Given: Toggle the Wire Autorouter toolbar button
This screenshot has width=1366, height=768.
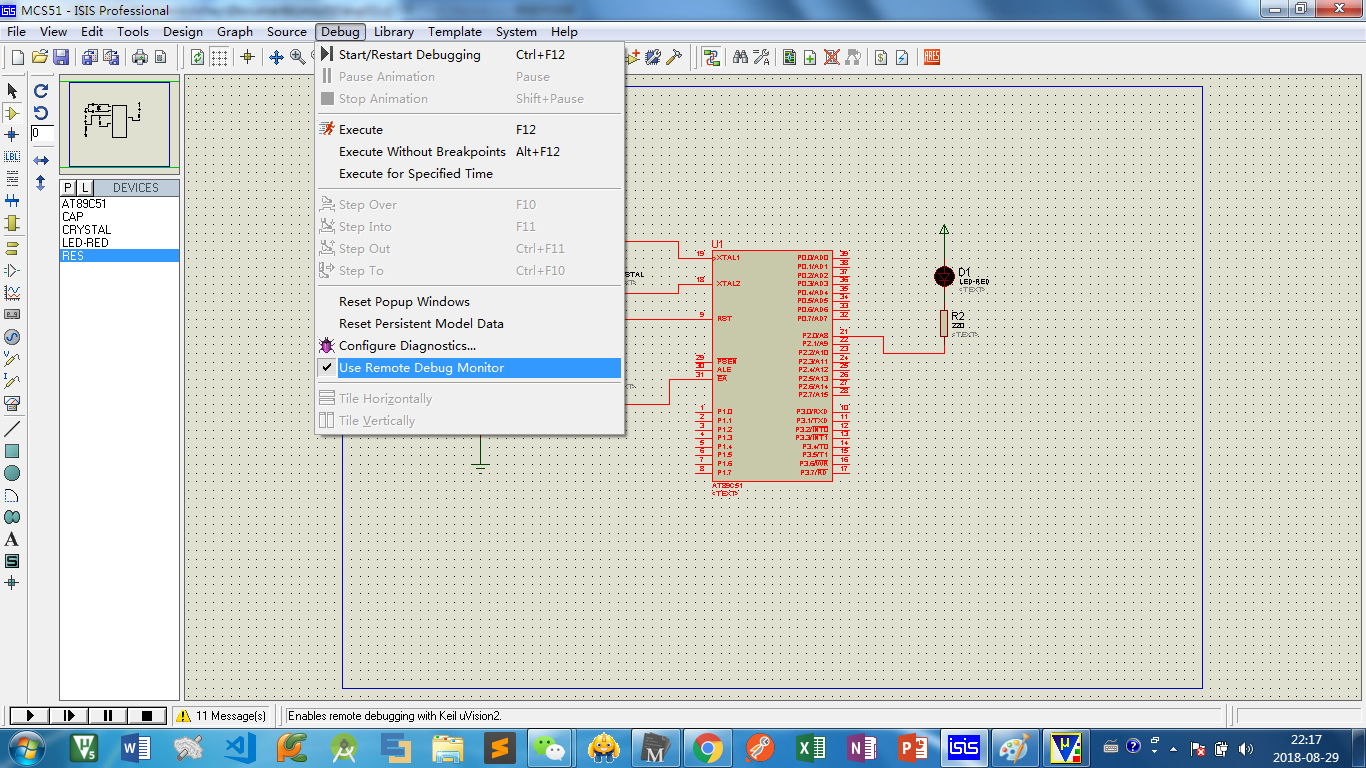Looking at the screenshot, I should click(x=711, y=57).
